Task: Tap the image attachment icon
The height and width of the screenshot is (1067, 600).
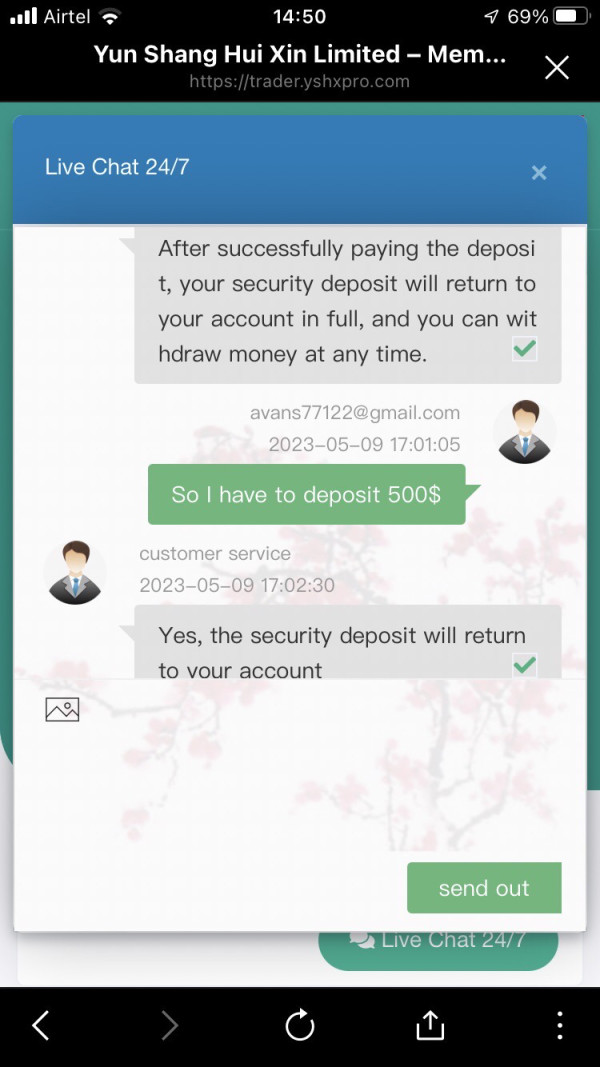Action: [x=63, y=709]
